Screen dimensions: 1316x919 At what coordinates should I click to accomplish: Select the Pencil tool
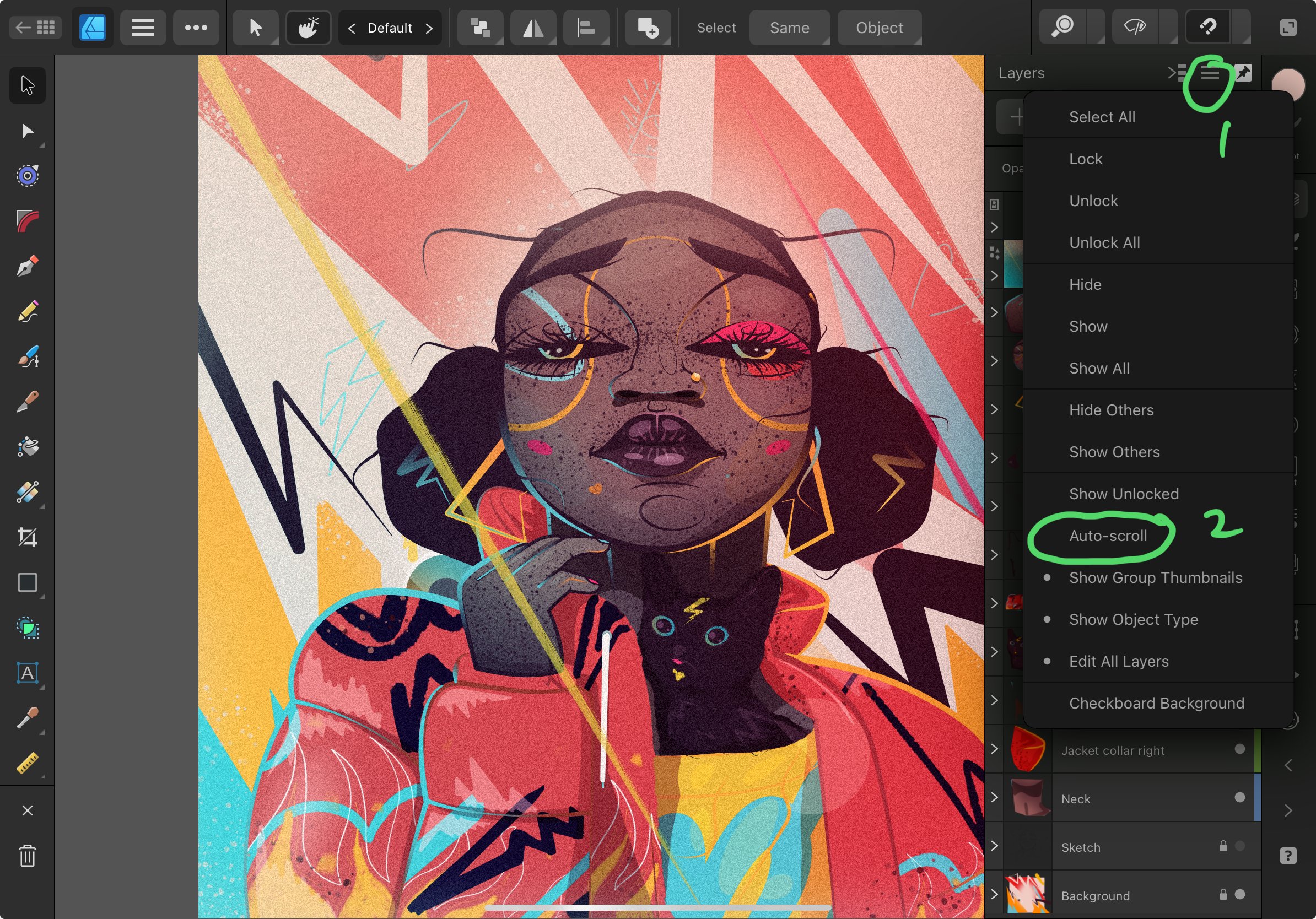[28, 311]
